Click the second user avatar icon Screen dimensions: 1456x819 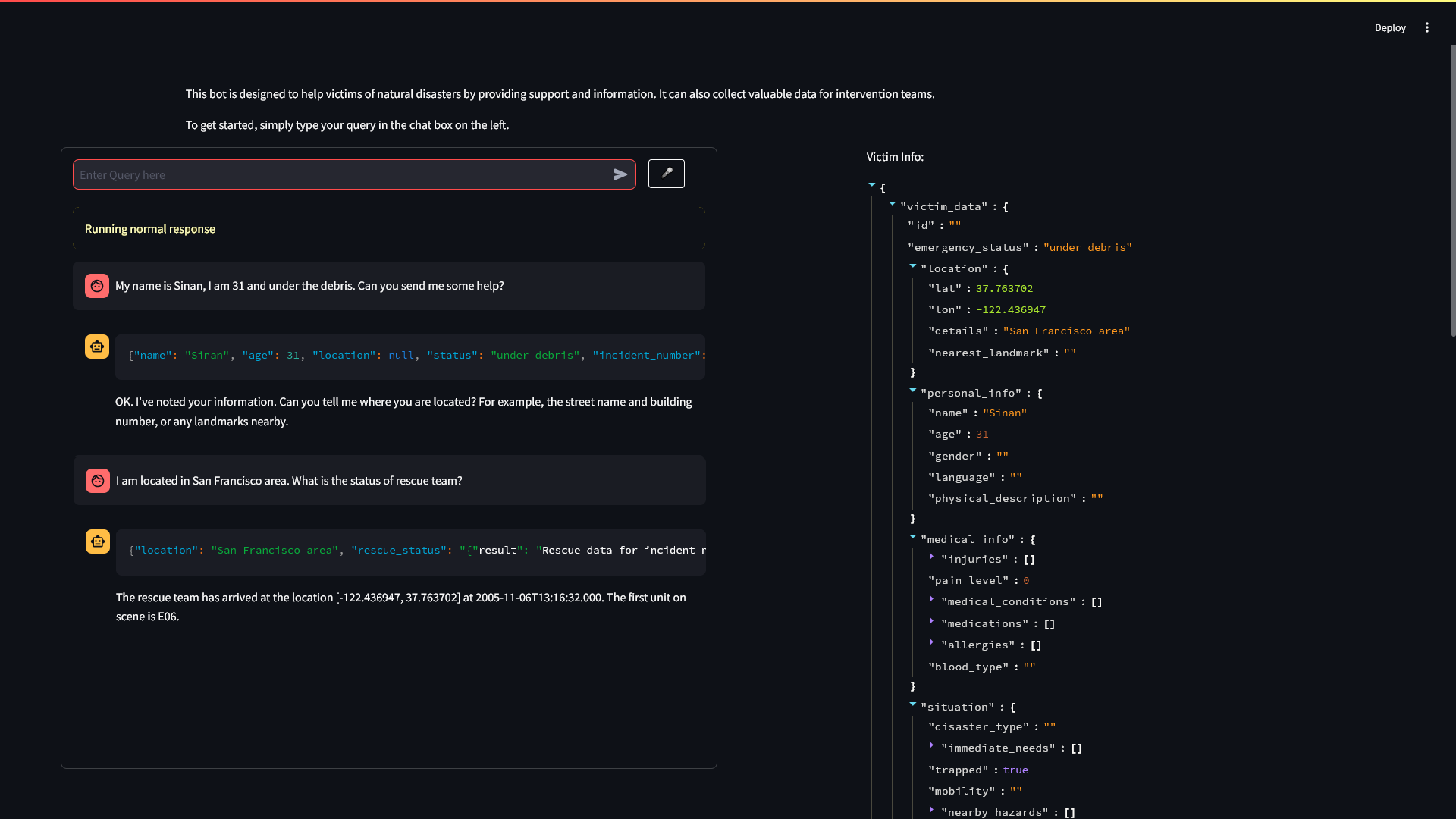point(98,481)
